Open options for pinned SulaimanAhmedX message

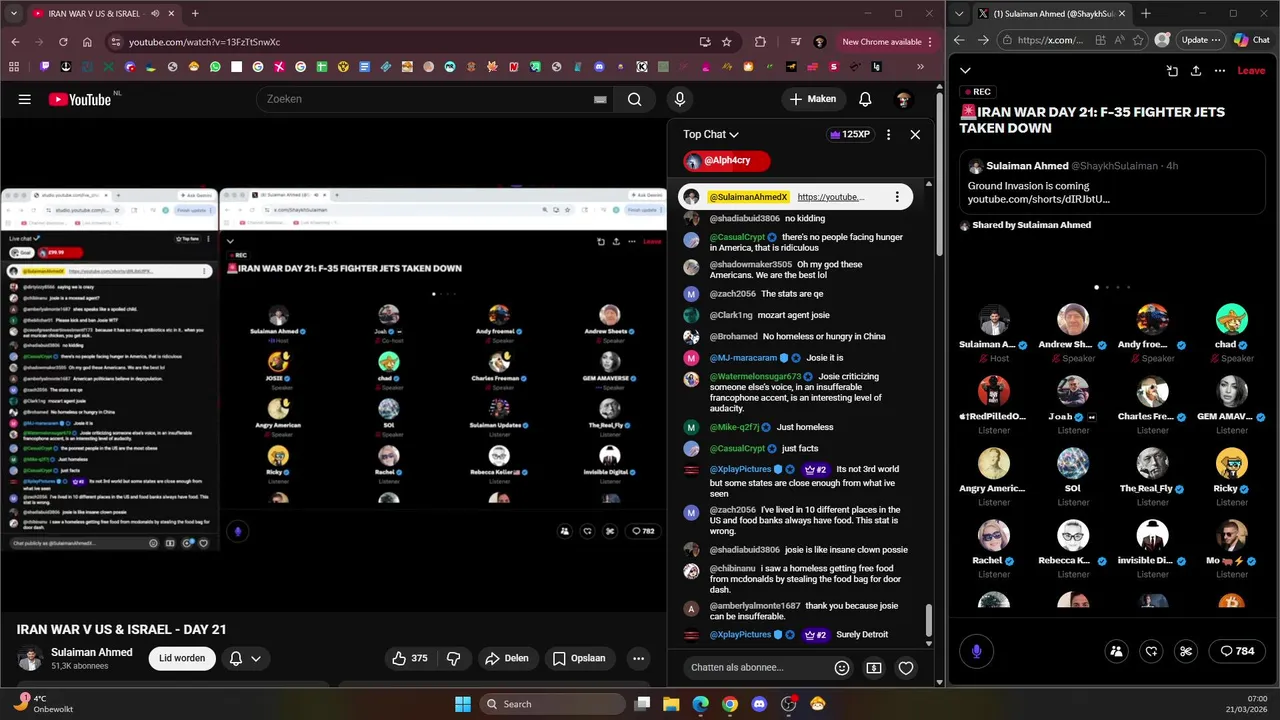897,197
